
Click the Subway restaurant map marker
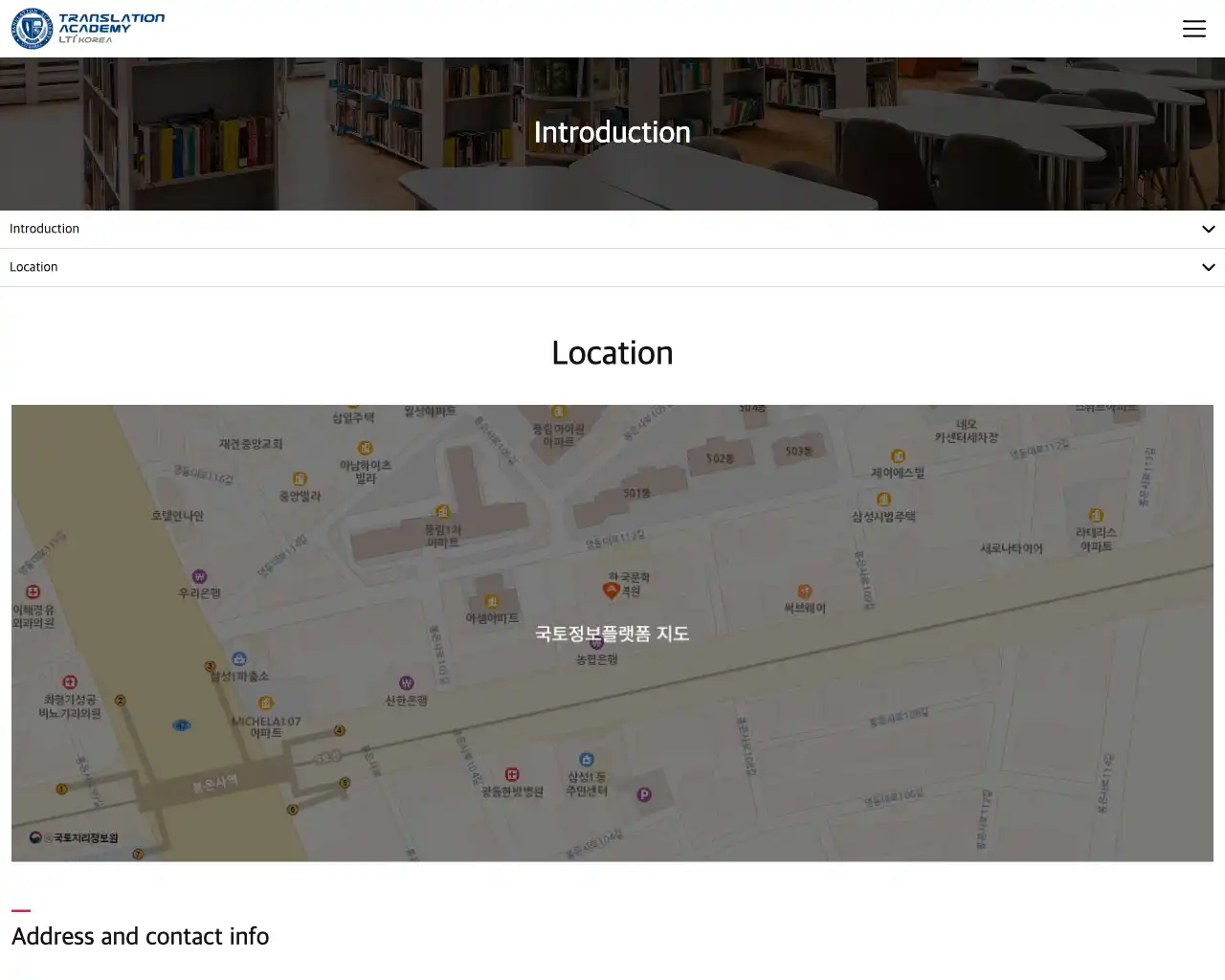[x=805, y=592]
